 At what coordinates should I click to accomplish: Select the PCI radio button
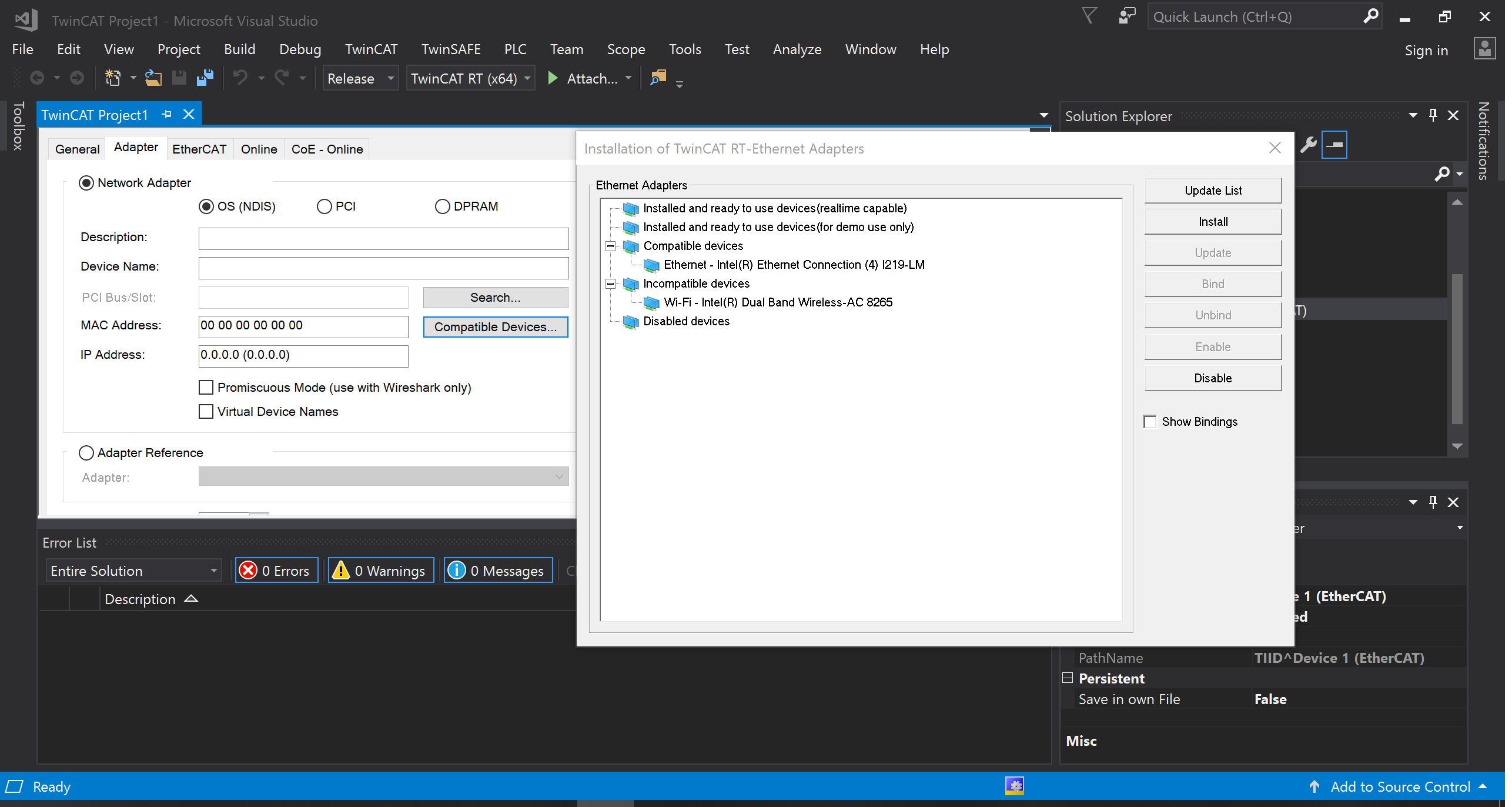[x=324, y=206]
